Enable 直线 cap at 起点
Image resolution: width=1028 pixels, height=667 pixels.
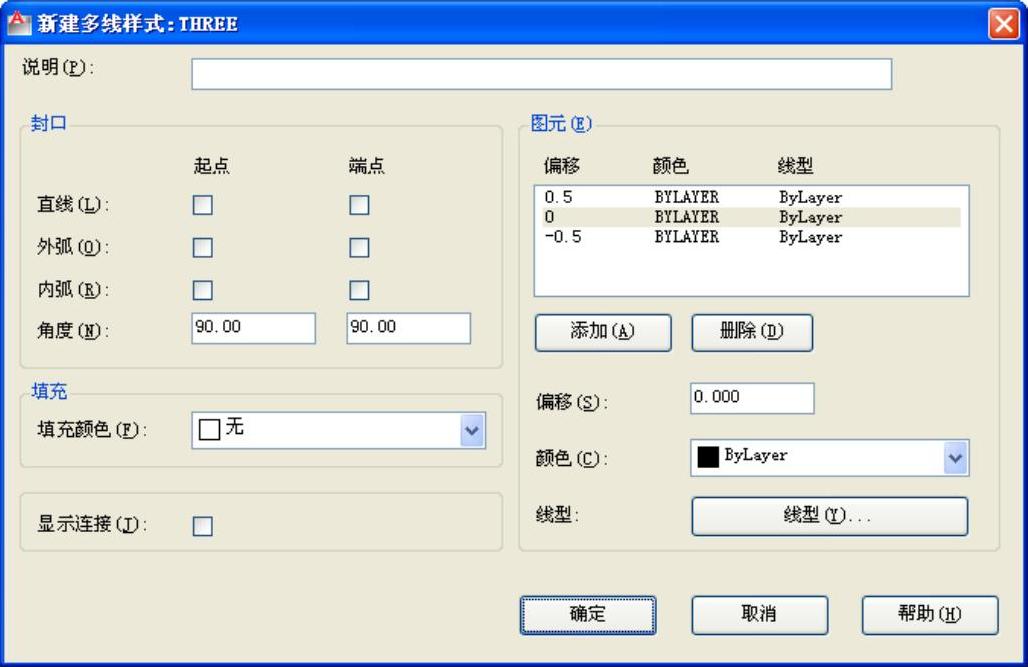click(203, 205)
